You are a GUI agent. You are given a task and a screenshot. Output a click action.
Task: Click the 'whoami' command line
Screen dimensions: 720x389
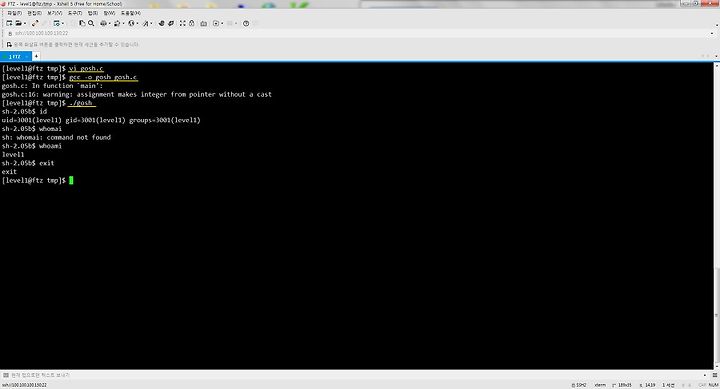(x=32, y=146)
